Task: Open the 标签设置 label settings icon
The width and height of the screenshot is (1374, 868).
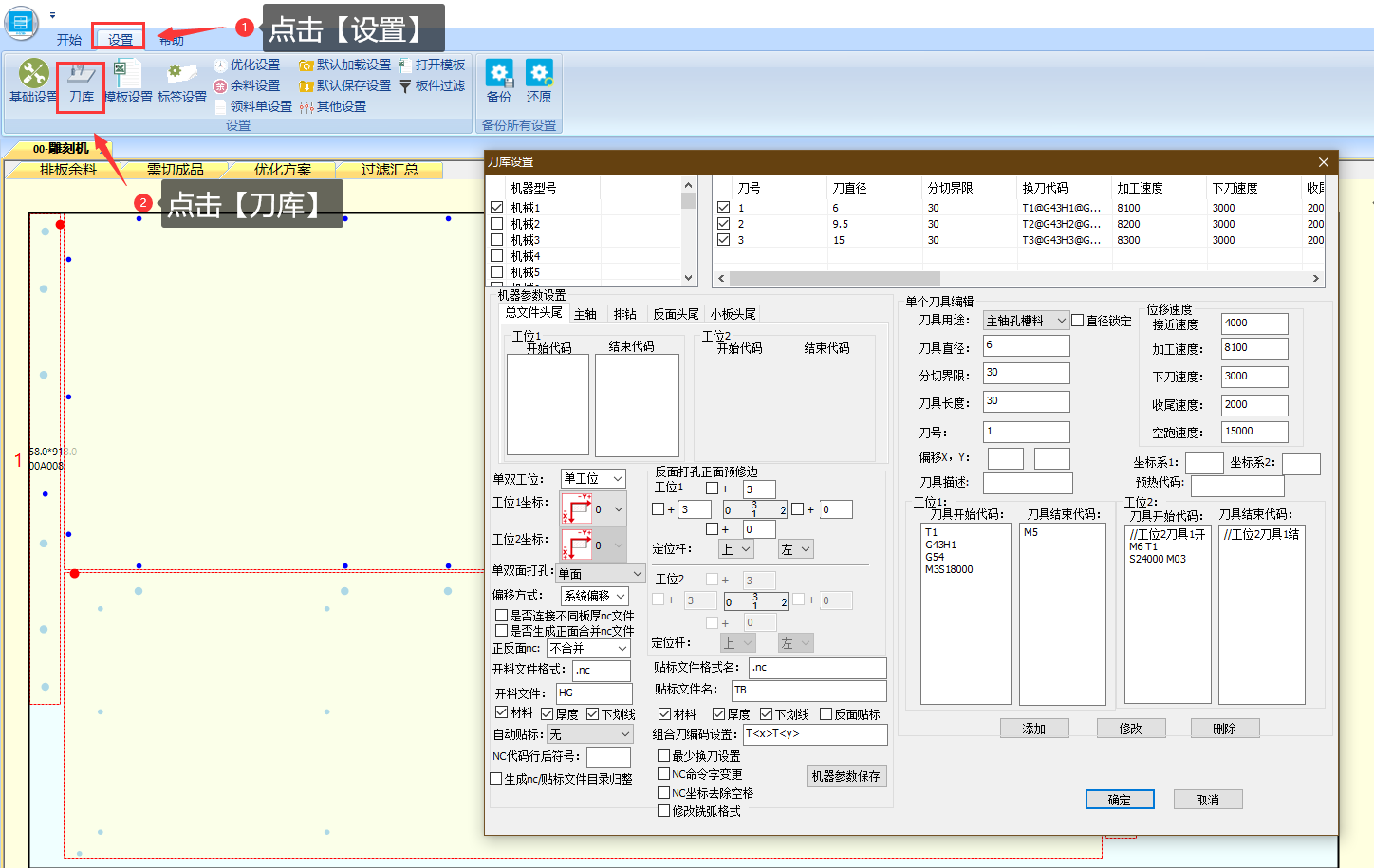Action: click(181, 81)
